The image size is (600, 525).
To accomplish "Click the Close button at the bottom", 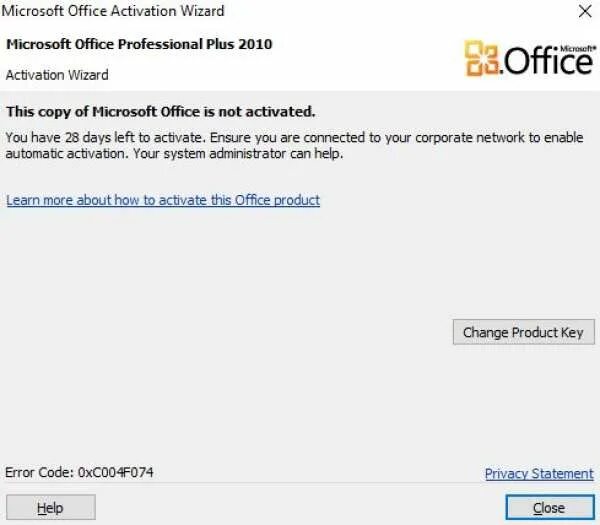I will pyautogui.click(x=549, y=508).
